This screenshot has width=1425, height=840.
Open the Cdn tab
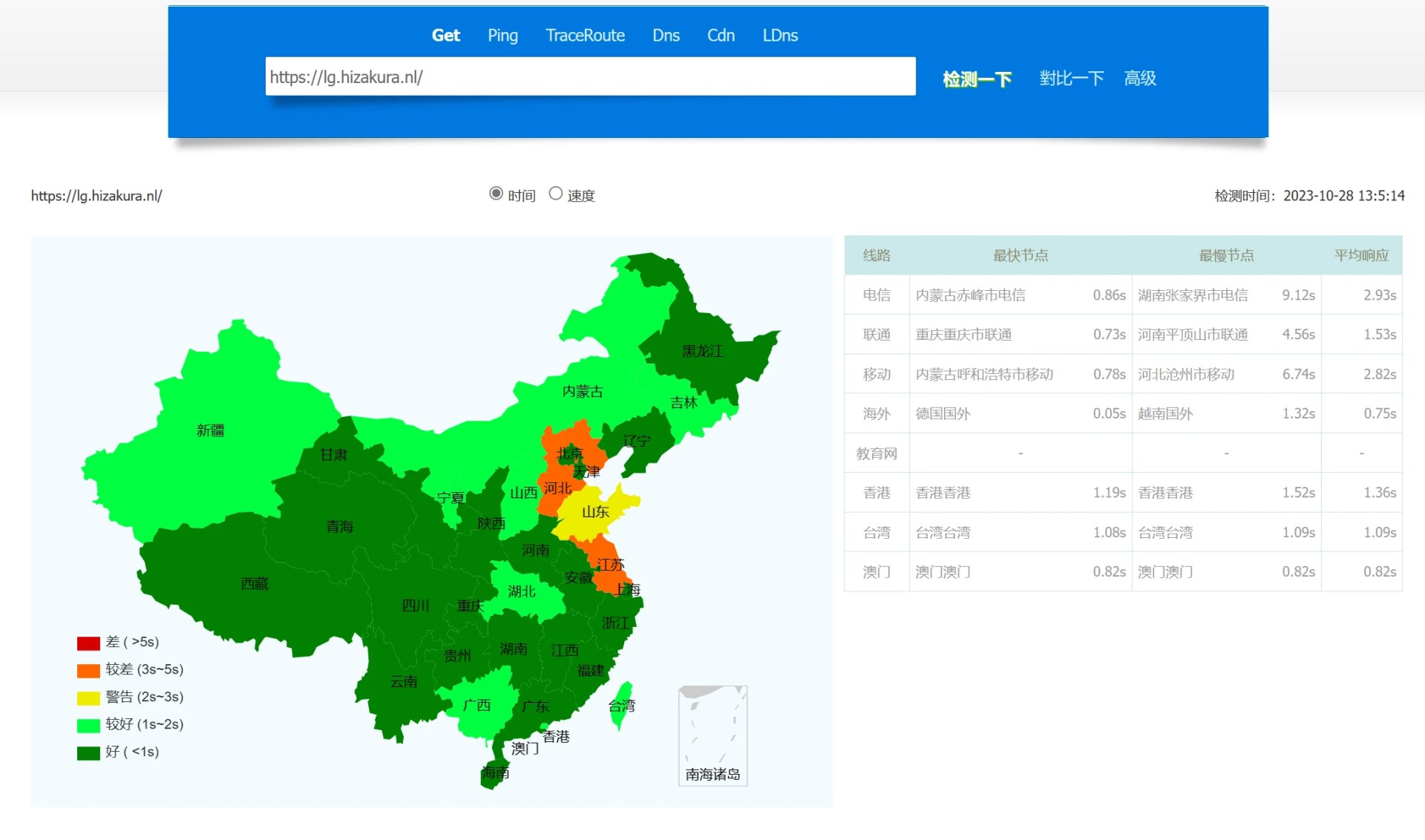tap(721, 36)
